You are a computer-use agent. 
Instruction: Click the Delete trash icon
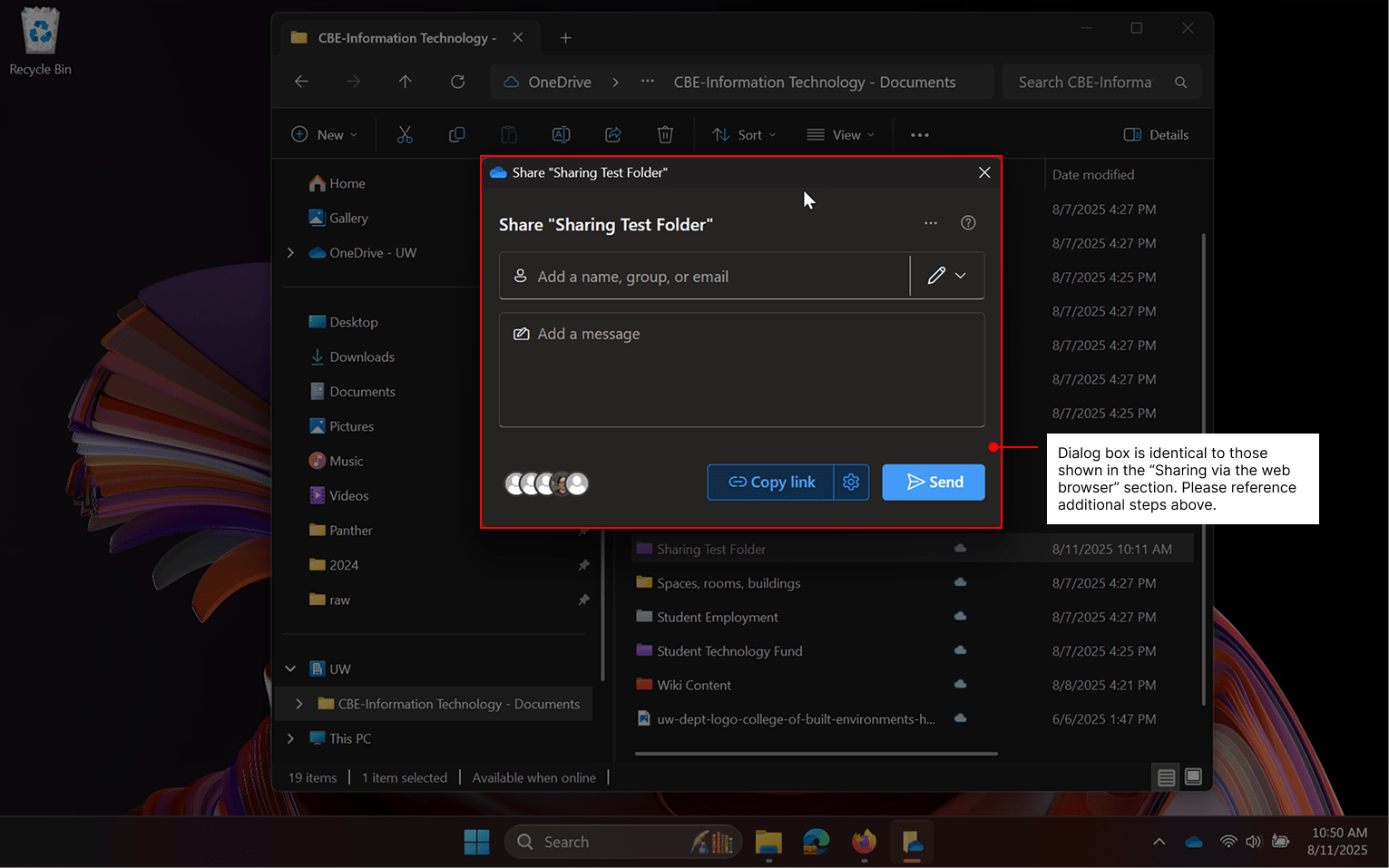pos(665,134)
